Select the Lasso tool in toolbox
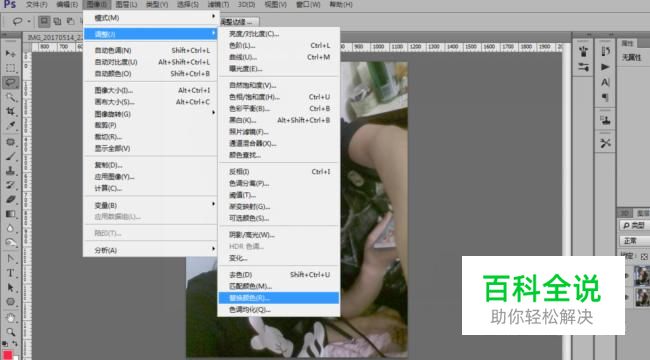This screenshot has height=360, width=650. pyautogui.click(x=10, y=82)
